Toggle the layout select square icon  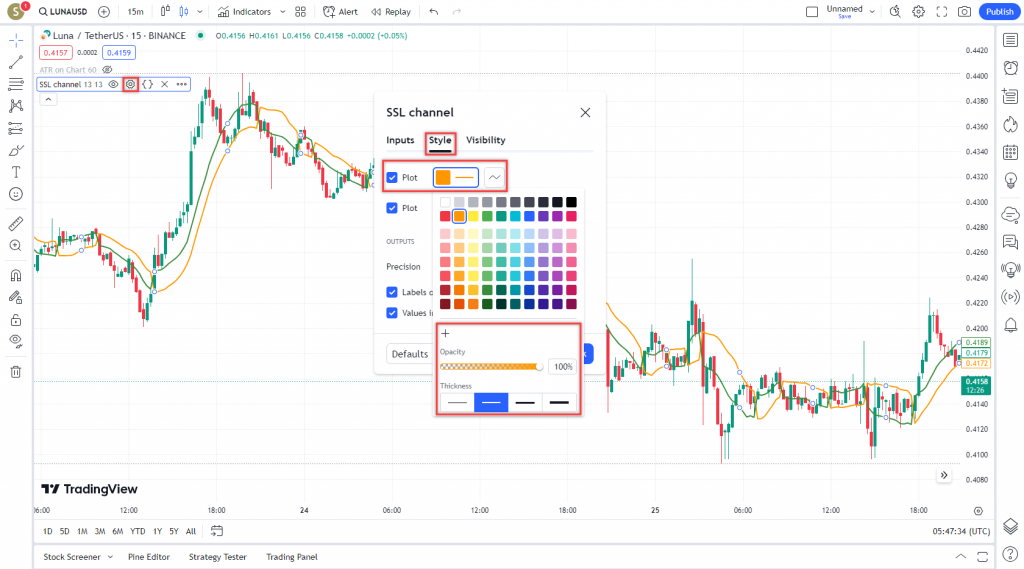point(812,12)
